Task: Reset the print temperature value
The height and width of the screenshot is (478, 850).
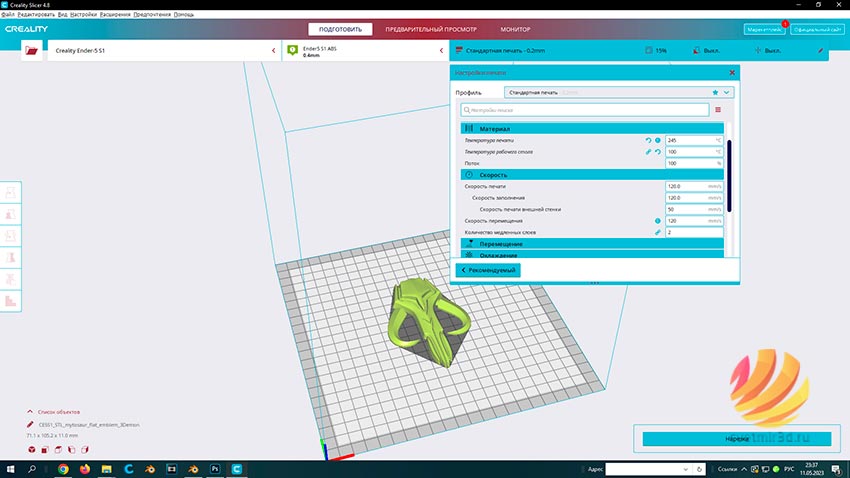Action: pyautogui.click(x=648, y=140)
